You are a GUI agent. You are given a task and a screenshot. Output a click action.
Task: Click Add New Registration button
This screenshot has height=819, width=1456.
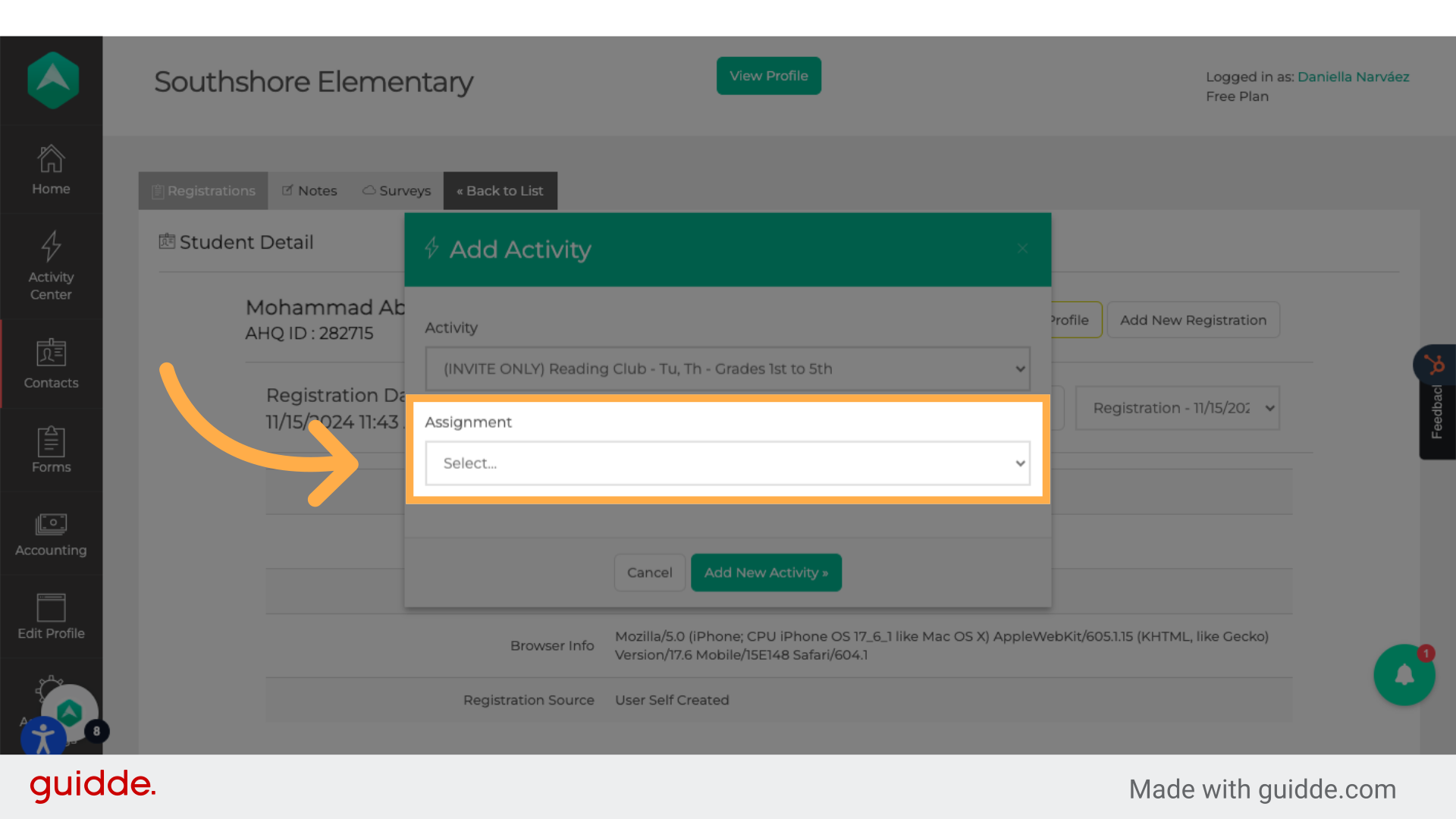click(x=1193, y=320)
